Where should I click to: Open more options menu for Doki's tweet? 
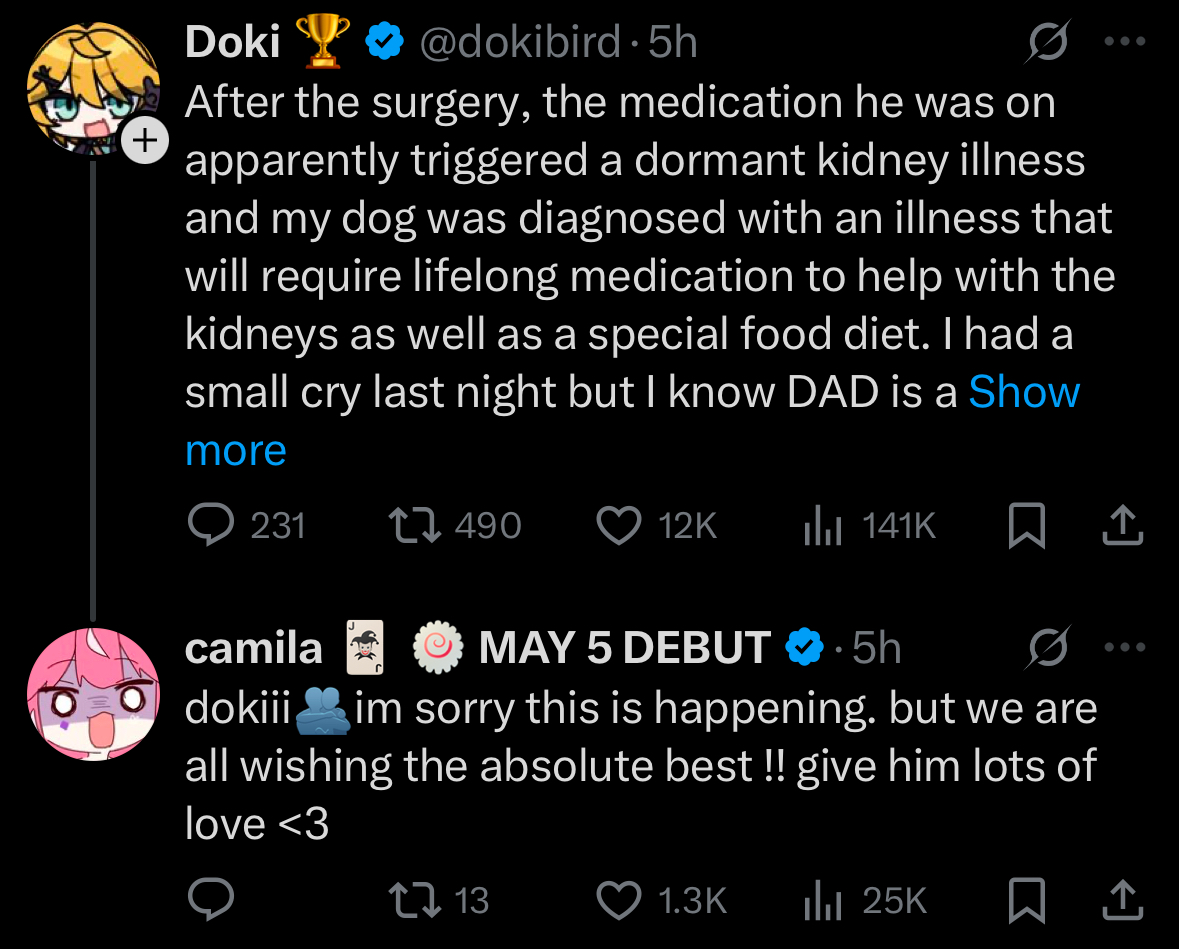1124,43
